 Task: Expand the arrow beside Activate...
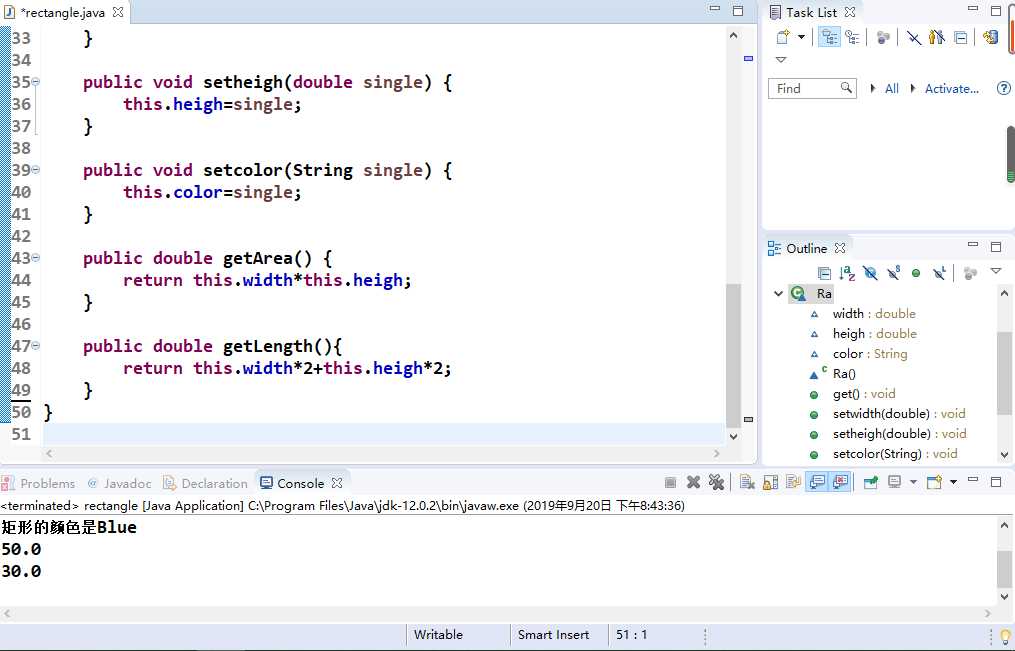pos(913,89)
